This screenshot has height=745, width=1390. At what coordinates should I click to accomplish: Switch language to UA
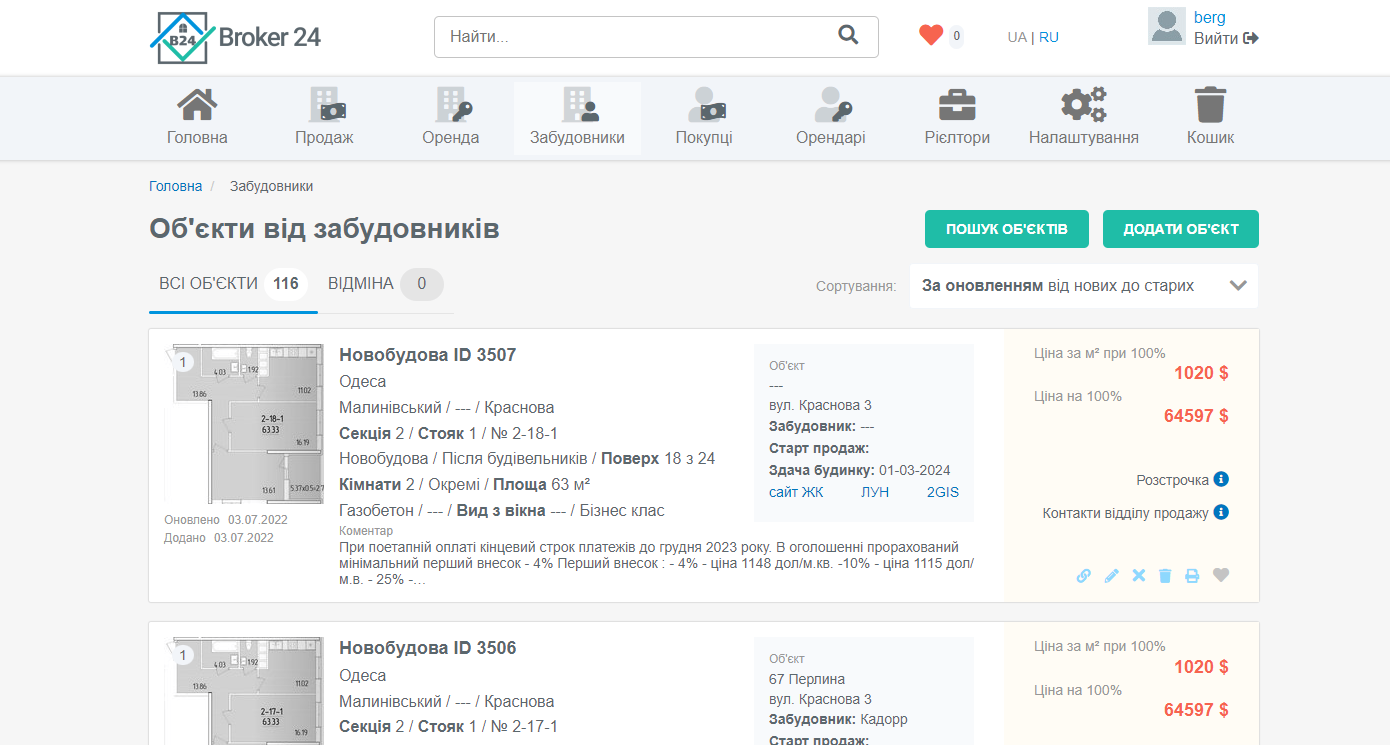1017,37
